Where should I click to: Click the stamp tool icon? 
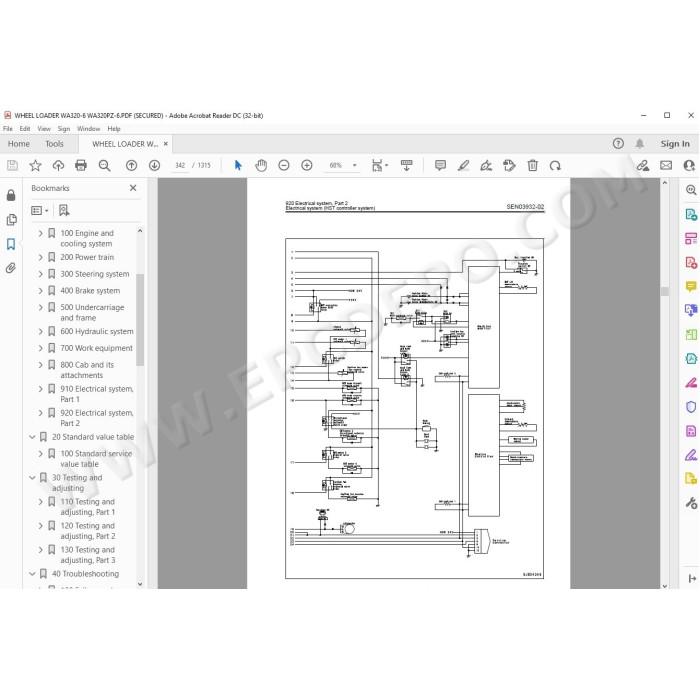pos(509,166)
